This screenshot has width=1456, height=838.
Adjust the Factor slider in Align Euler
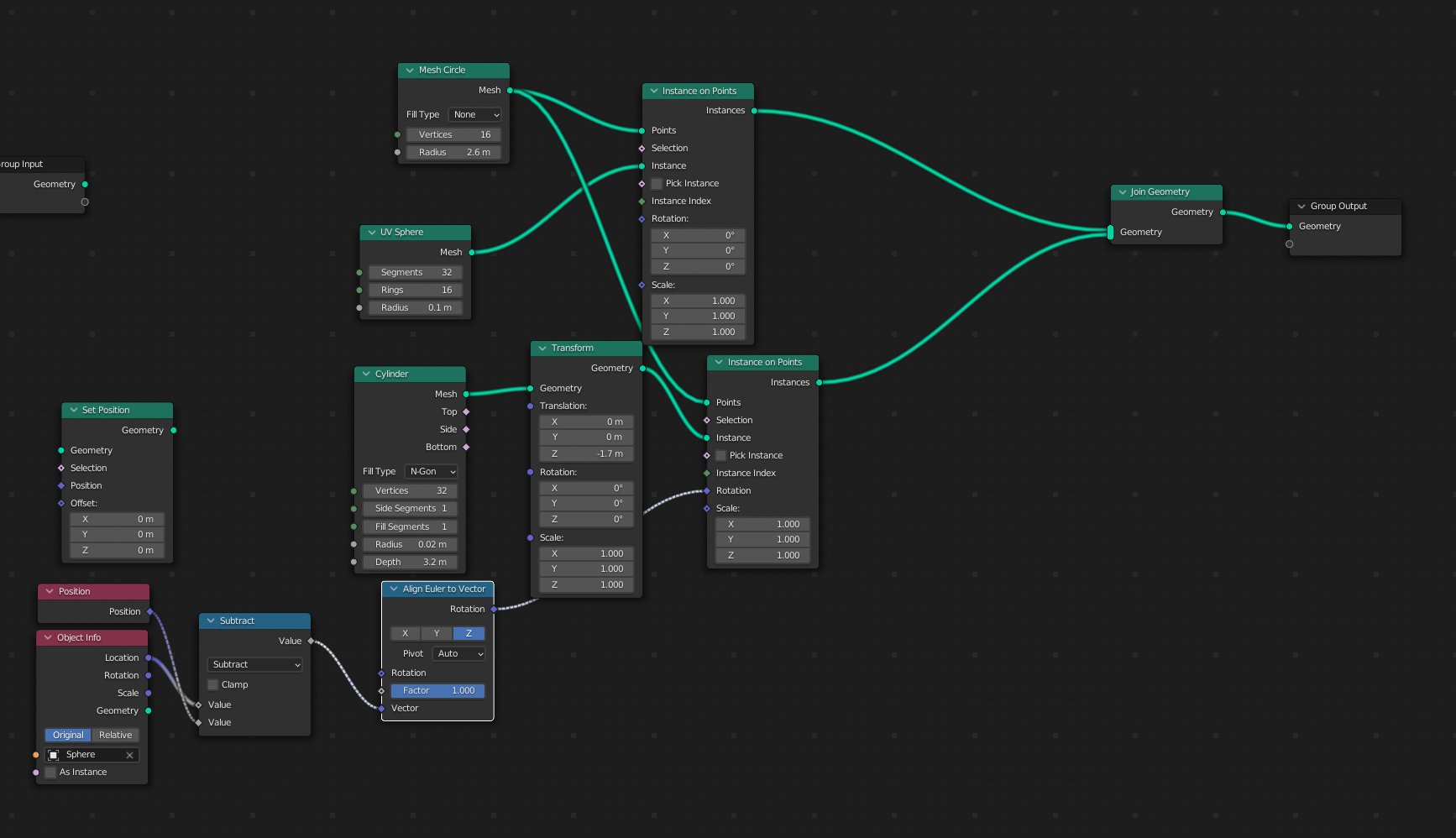[437, 691]
